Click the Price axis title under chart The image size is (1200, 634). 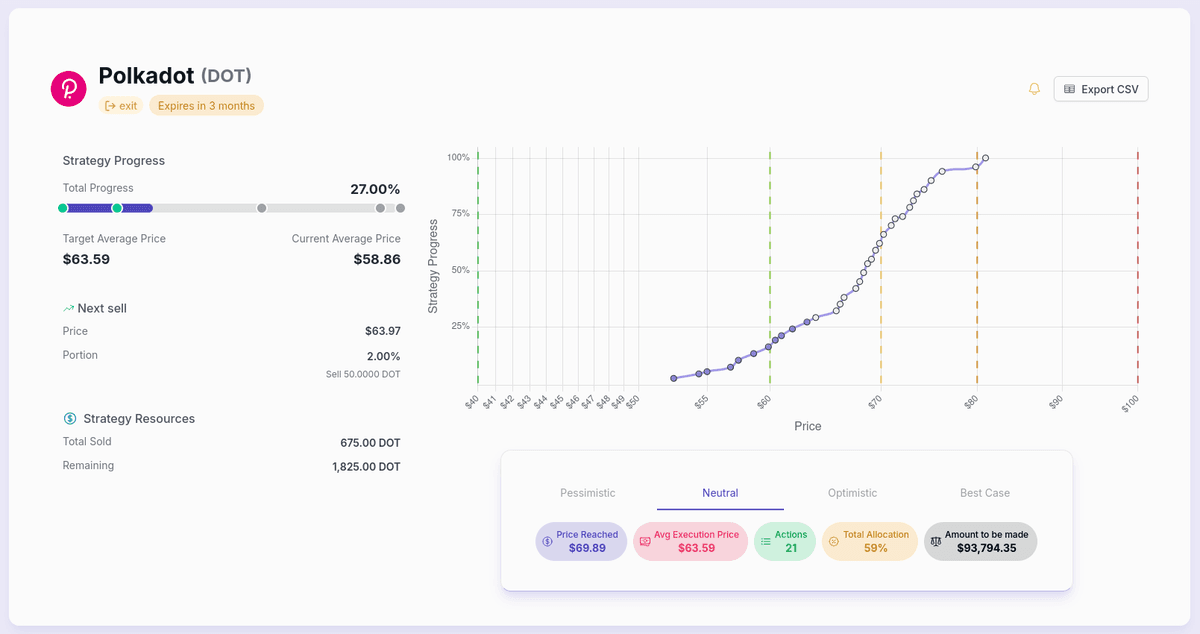(808, 426)
